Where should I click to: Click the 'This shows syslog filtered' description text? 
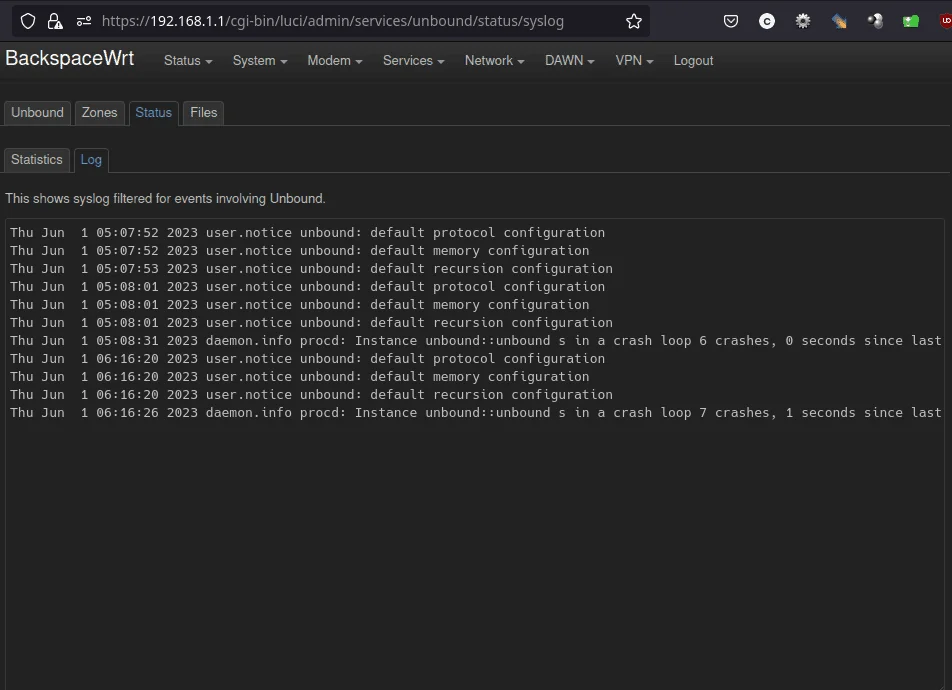coord(165,199)
